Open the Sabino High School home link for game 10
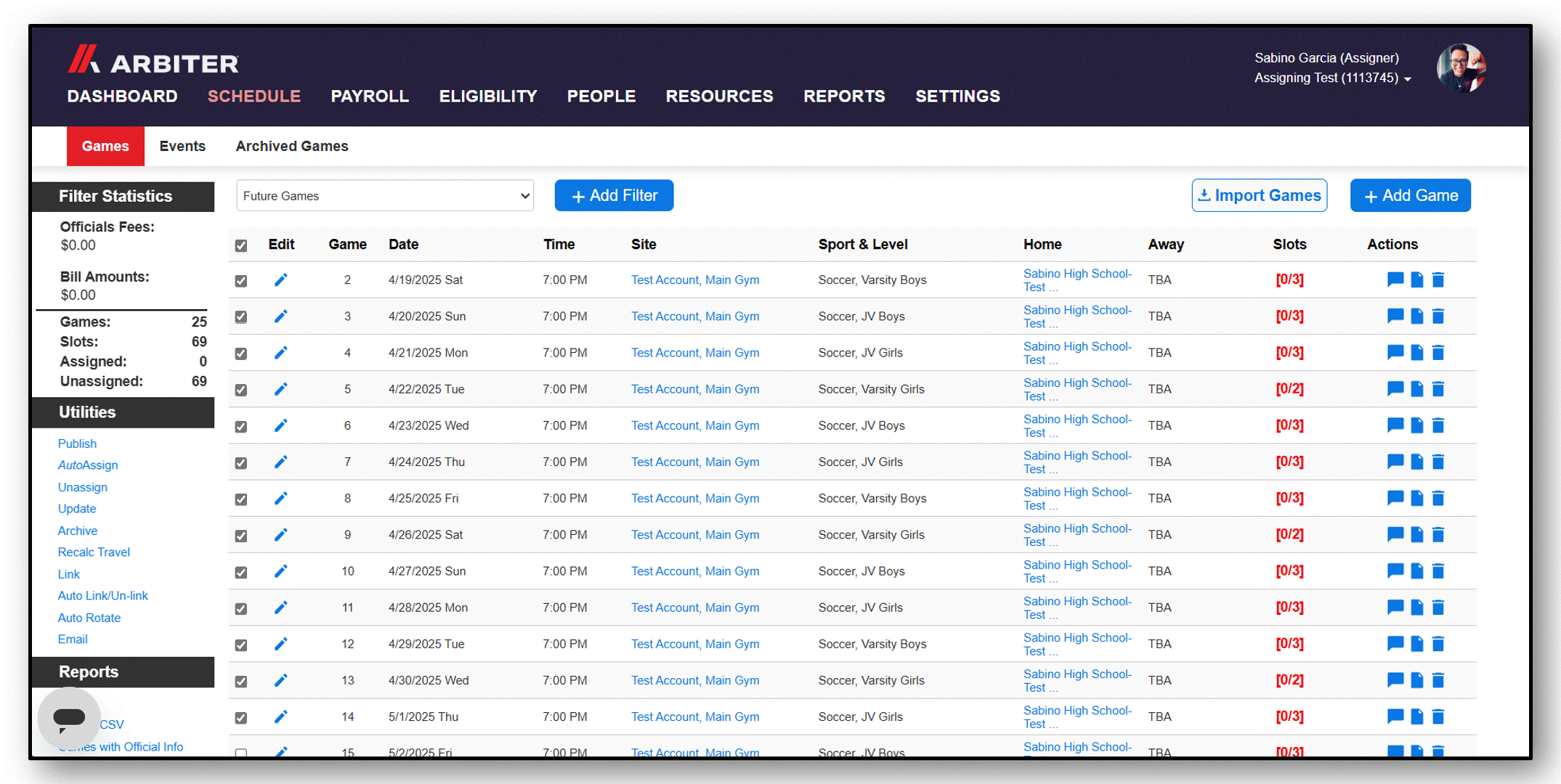Screen dimensions: 1561x784 (1077, 571)
